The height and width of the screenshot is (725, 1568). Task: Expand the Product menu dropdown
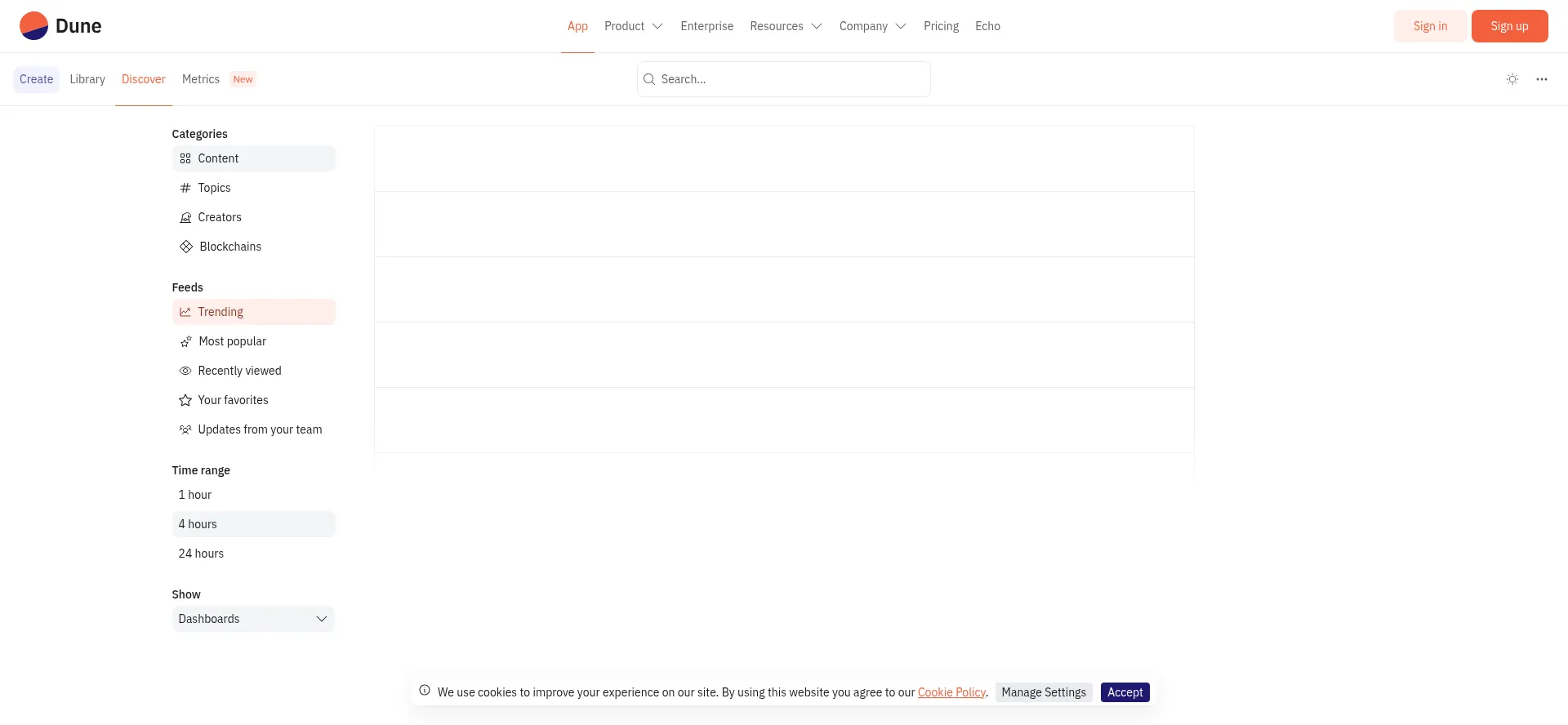(633, 26)
